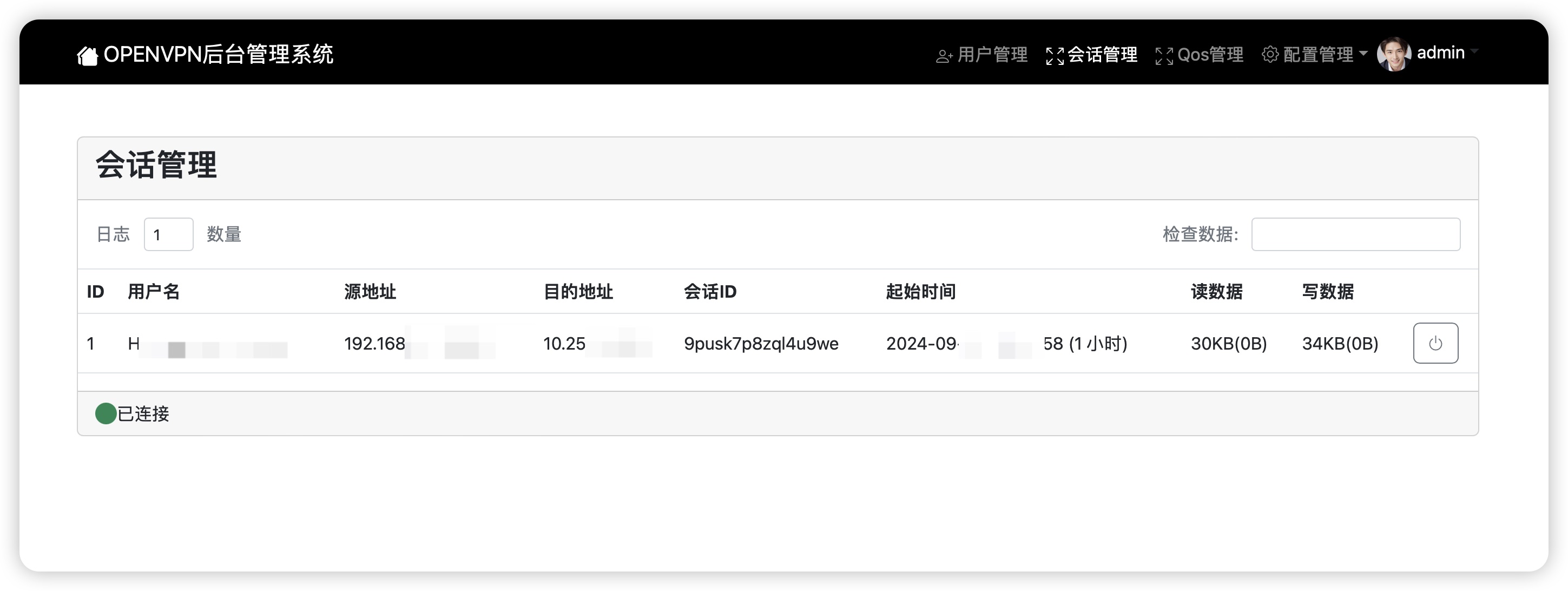1568x591 pixels.
Task: Click the gear icon for 配置管理
Action: (x=1270, y=55)
